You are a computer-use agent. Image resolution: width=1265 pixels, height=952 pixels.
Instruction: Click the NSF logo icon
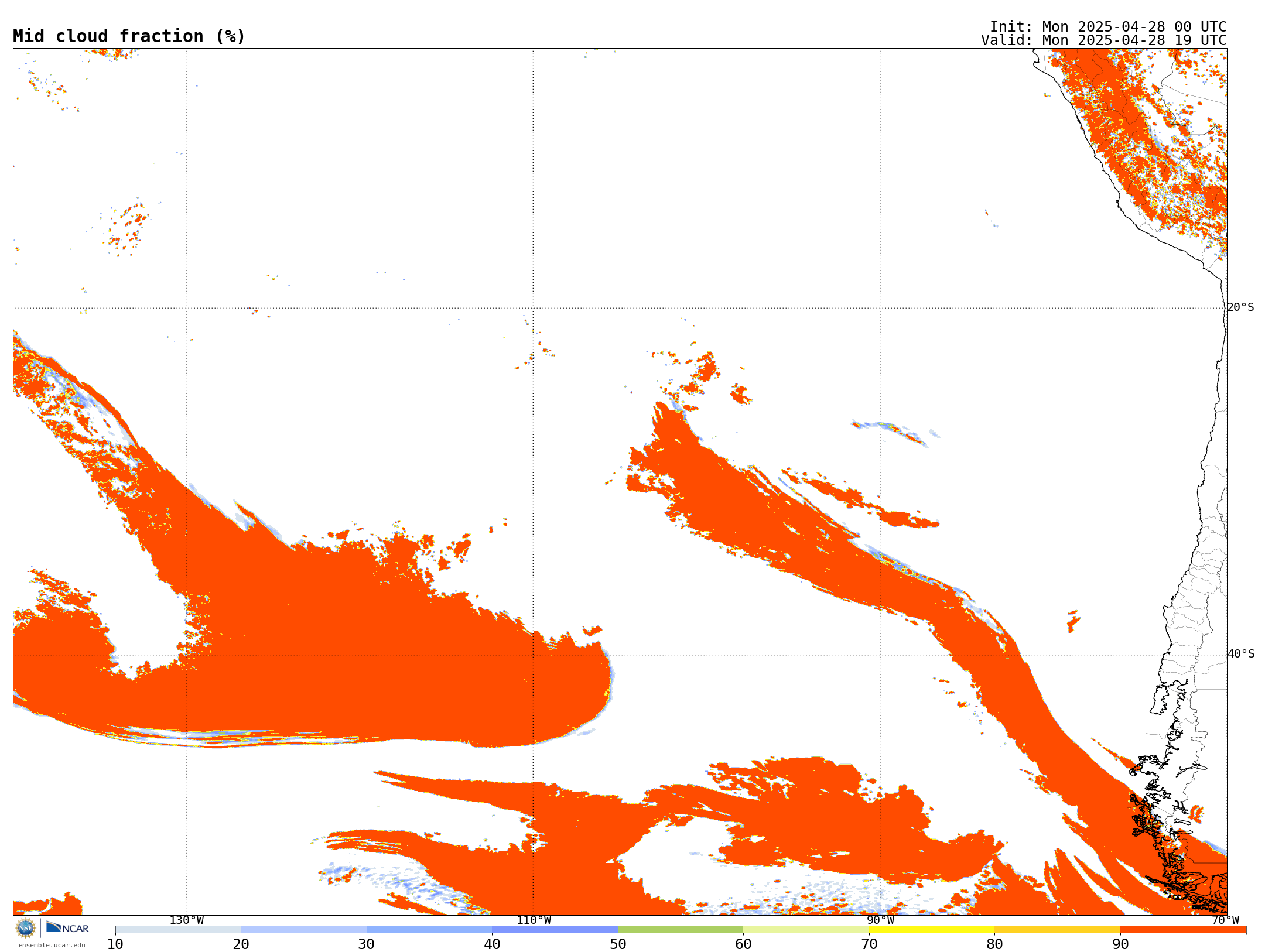(x=25, y=927)
